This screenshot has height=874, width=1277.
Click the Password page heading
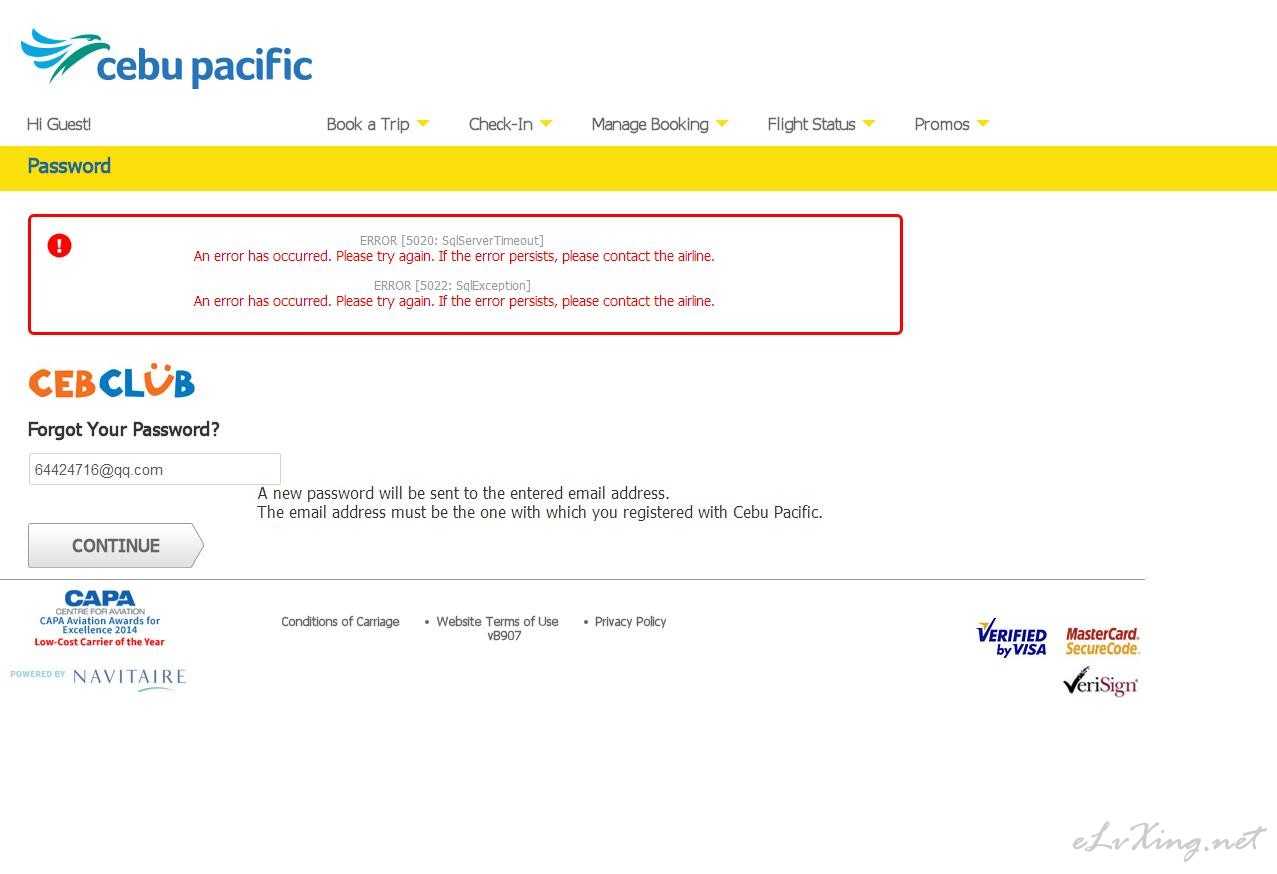69,166
